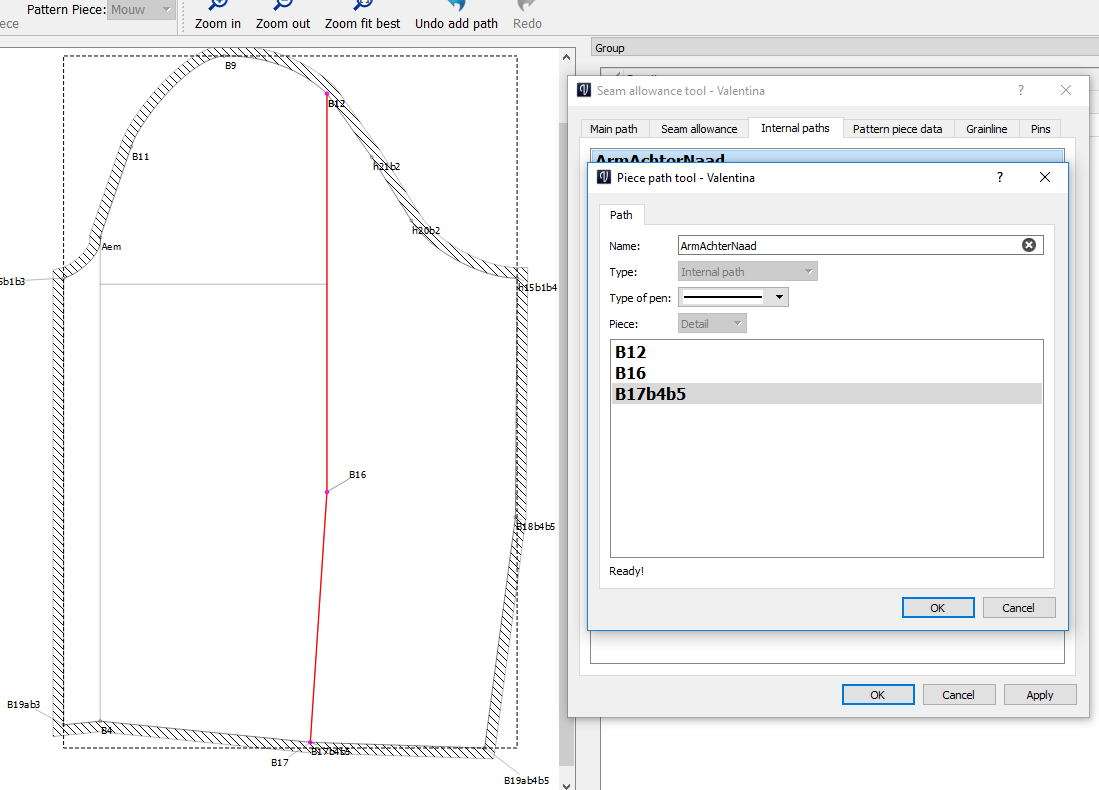This screenshot has width=1099, height=790.
Task: Clear the Name field with X icon
Action: [x=1028, y=245]
